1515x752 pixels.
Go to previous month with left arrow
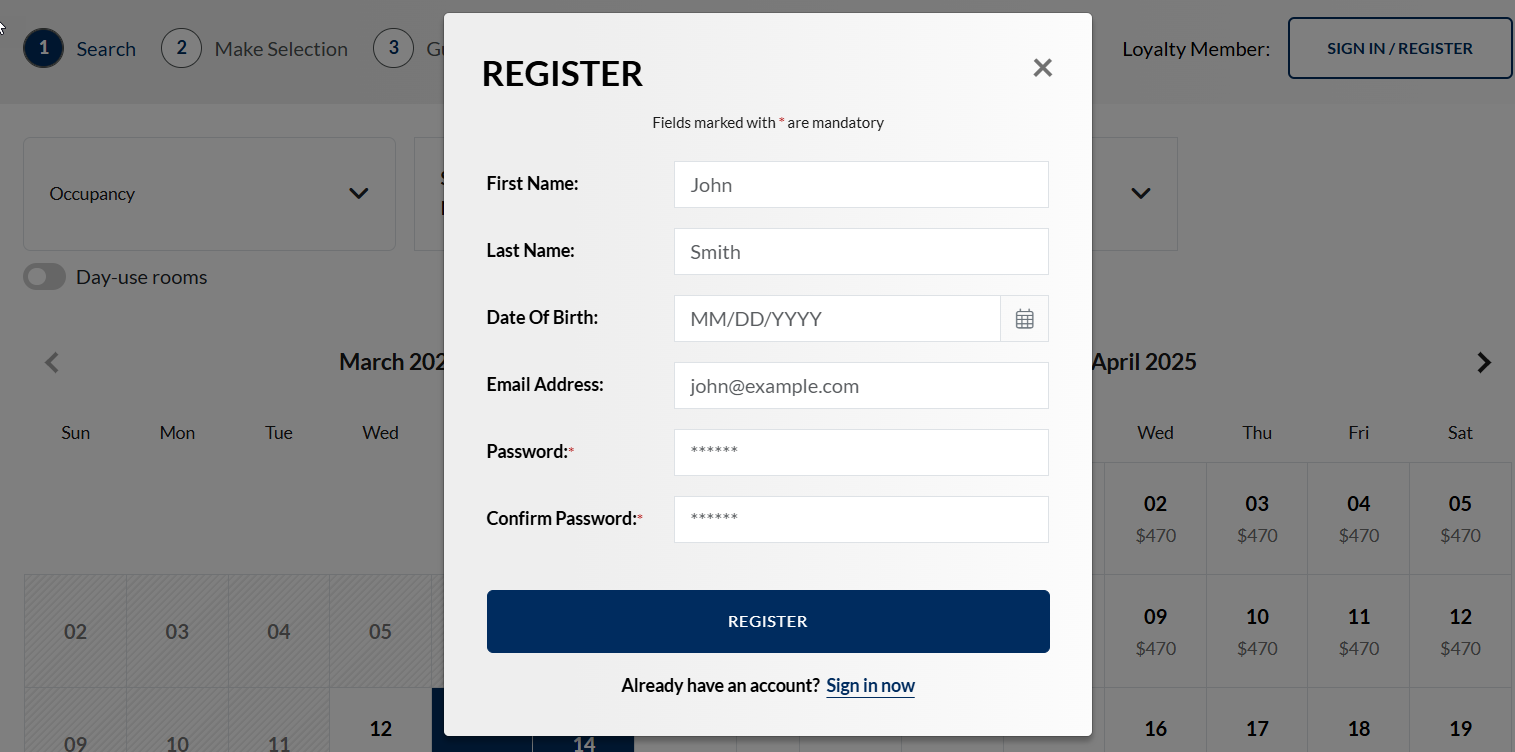52,363
